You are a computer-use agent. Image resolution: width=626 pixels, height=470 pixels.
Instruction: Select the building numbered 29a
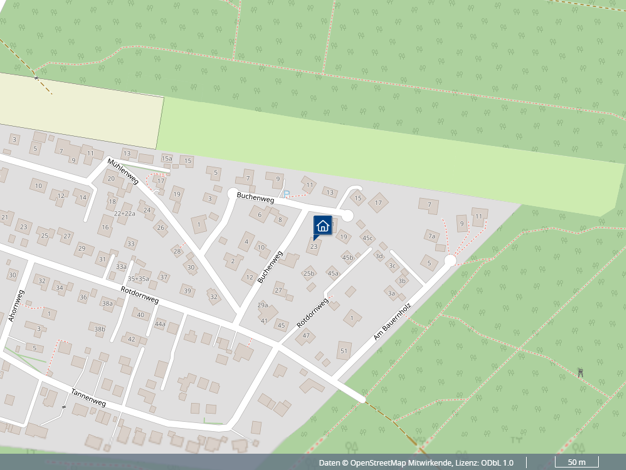tap(263, 305)
